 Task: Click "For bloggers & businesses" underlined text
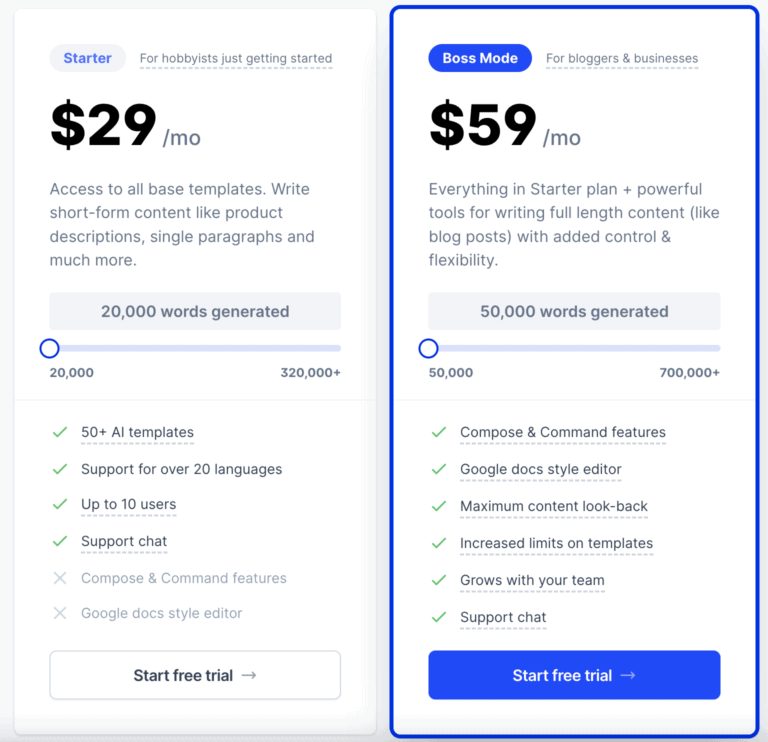click(x=622, y=58)
